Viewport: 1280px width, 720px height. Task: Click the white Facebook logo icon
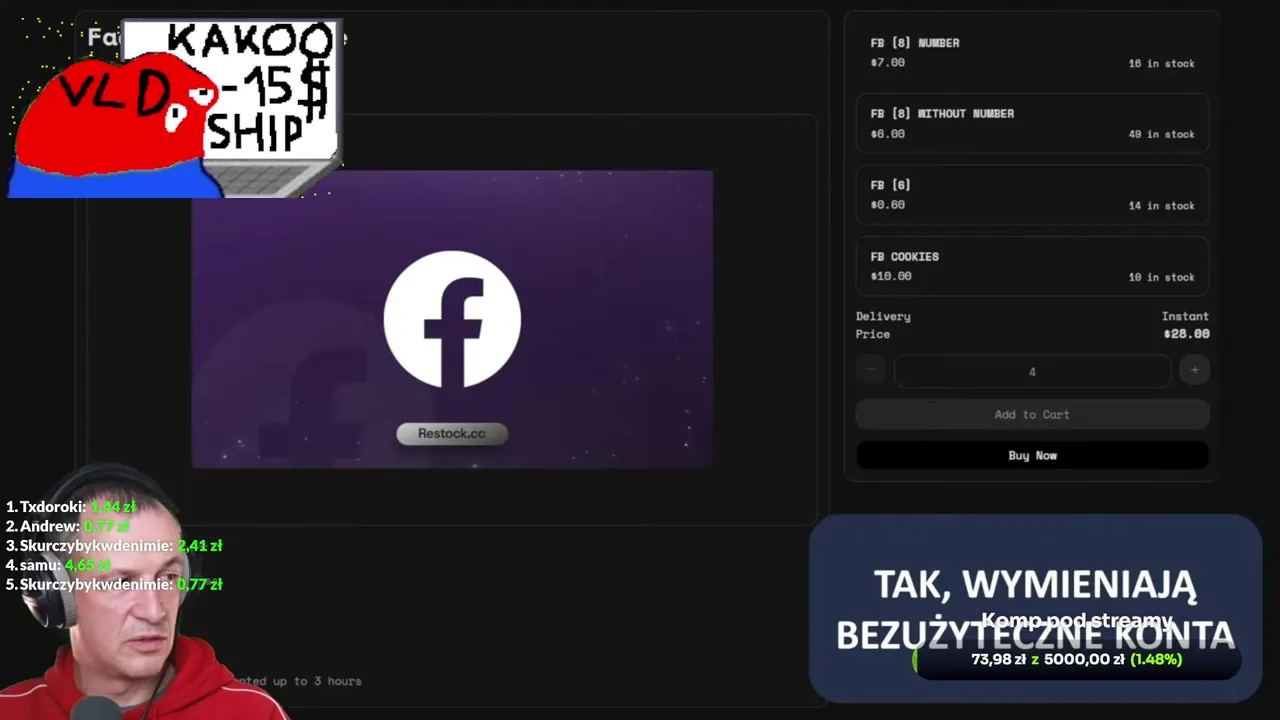point(452,319)
